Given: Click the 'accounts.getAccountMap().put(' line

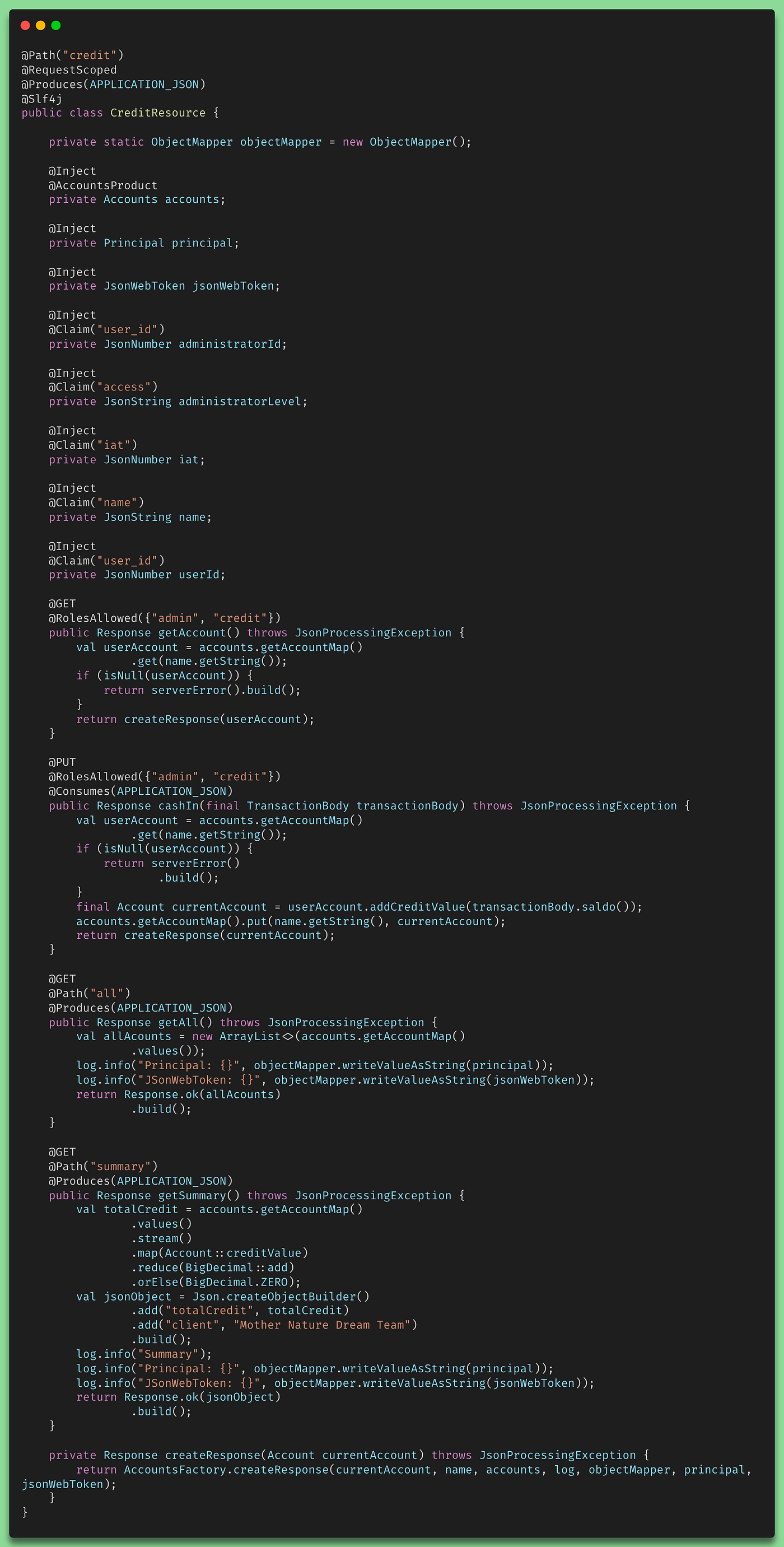Looking at the screenshot, I should point(291,921).
